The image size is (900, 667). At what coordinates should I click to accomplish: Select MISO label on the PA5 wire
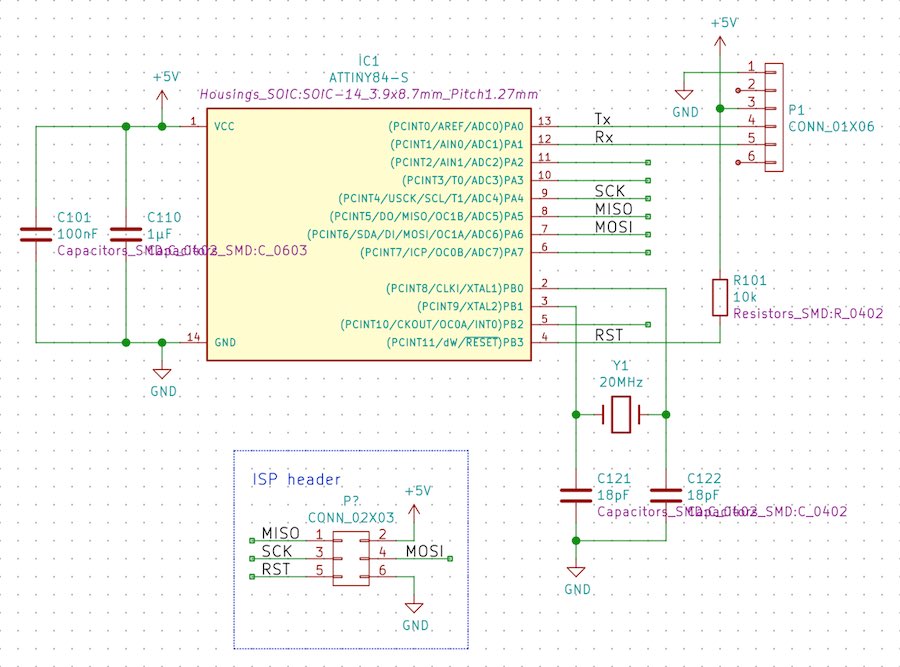(x=614, y=209)
